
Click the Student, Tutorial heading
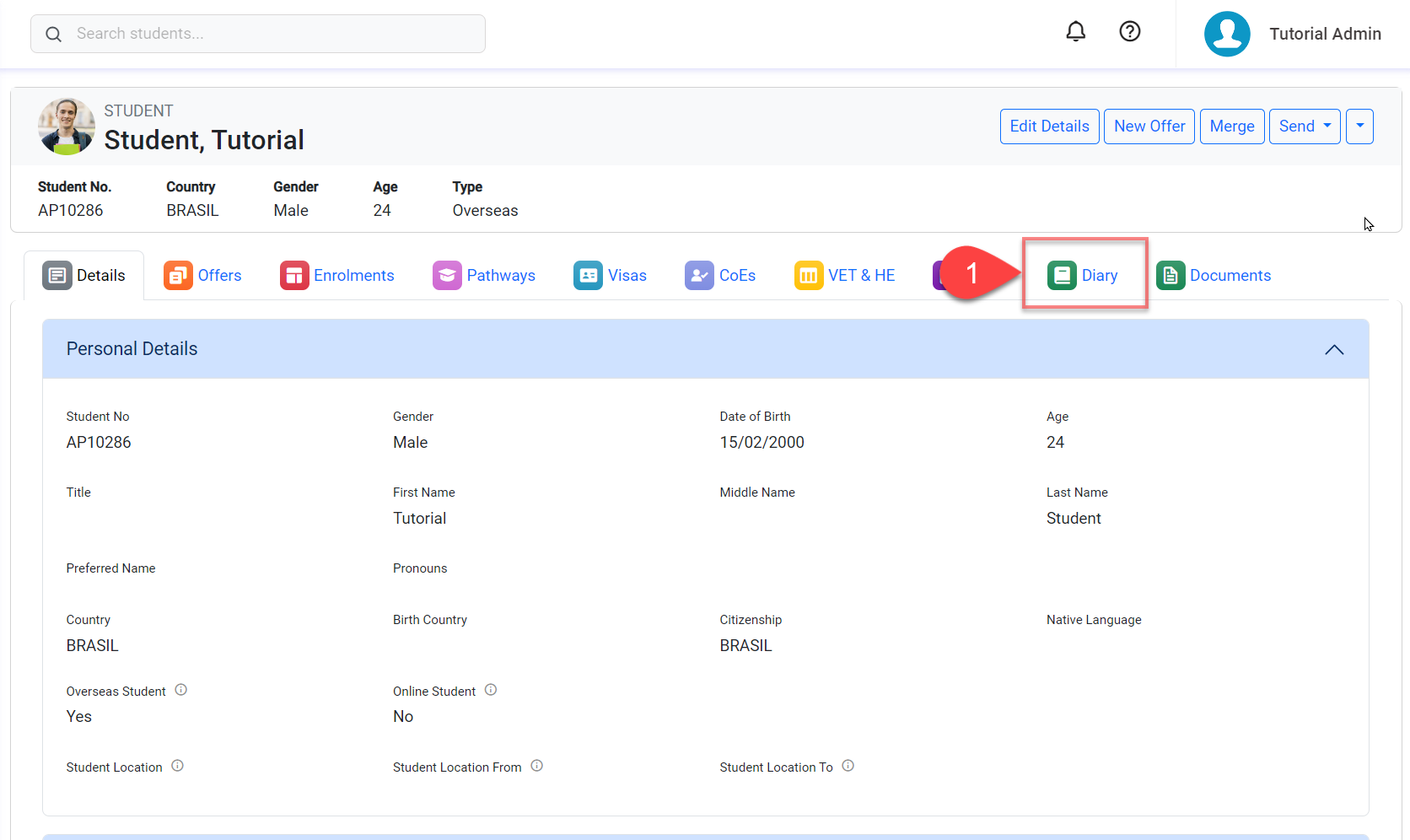click(204, 140)
